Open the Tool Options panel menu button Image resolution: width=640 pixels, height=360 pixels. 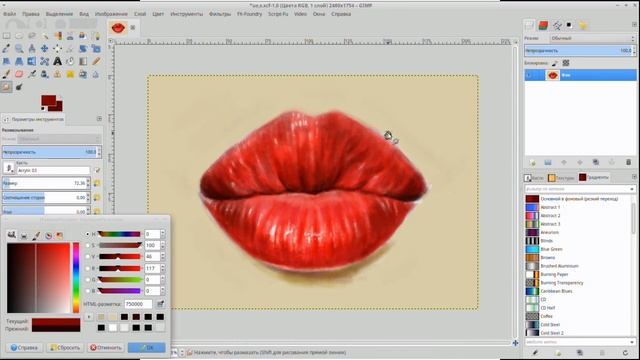(99, 119)
